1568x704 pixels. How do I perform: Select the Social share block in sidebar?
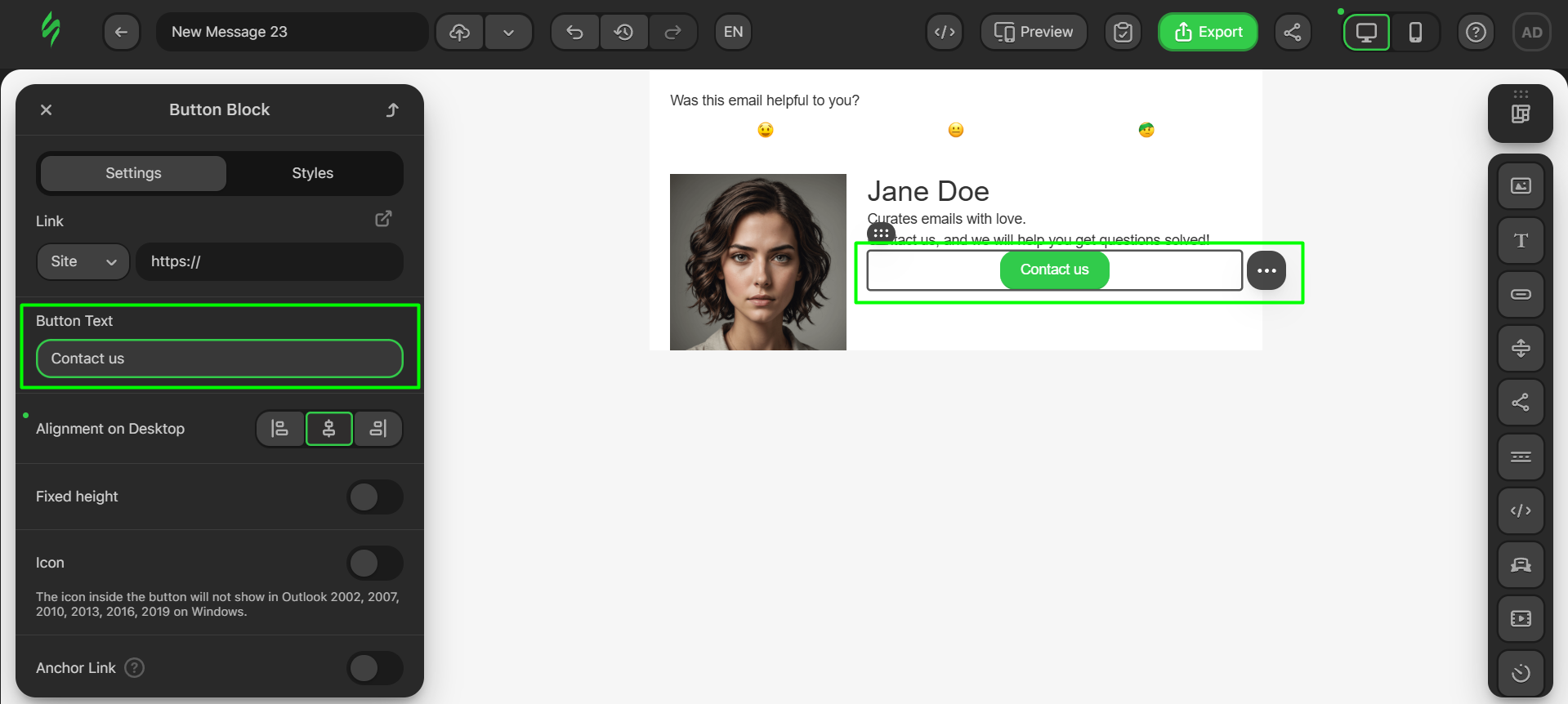[x=1521, y=402]
